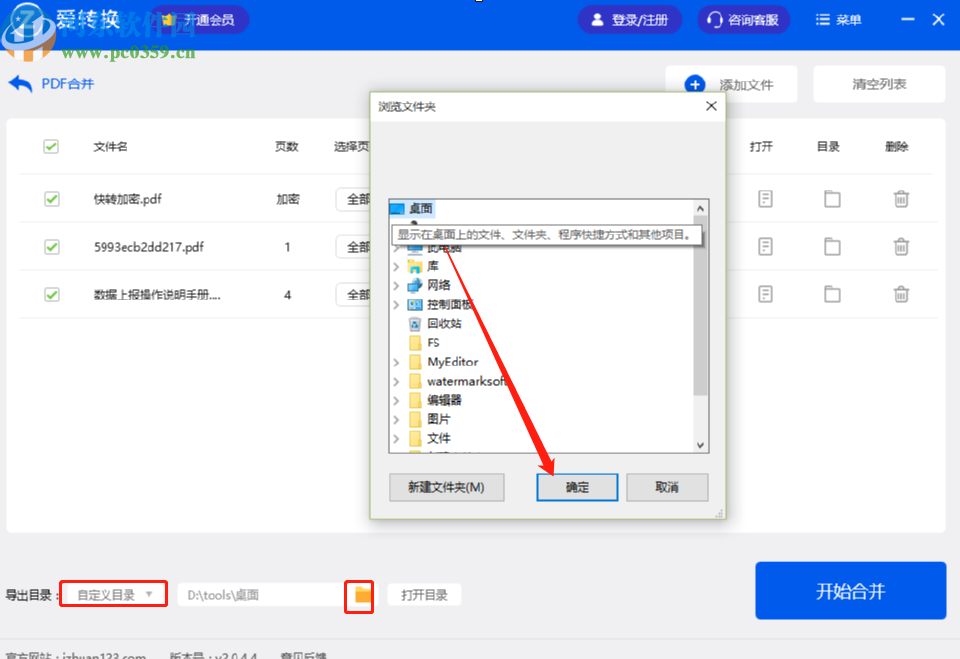Image resolution: width=960 pixels, height=659 pixels.
Task: Click the 页数 column header
Action: click(x=287, y=146)
